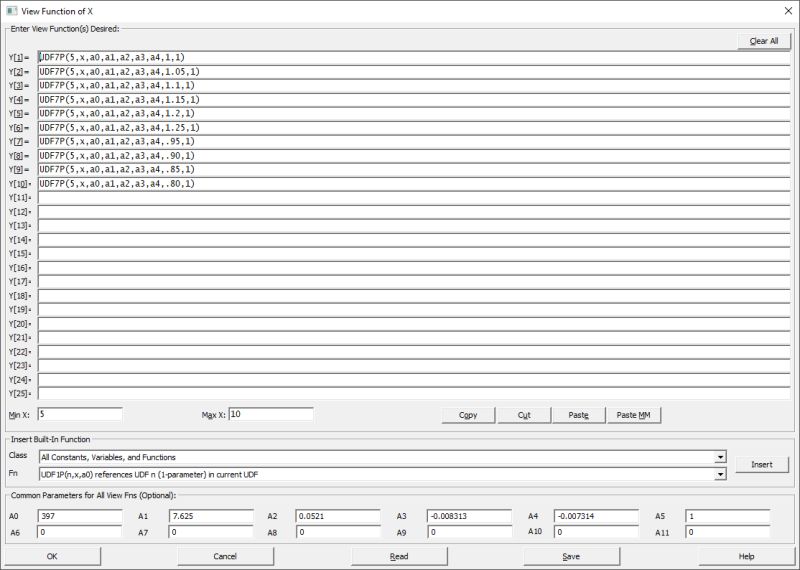Click the Copy button

468,415
